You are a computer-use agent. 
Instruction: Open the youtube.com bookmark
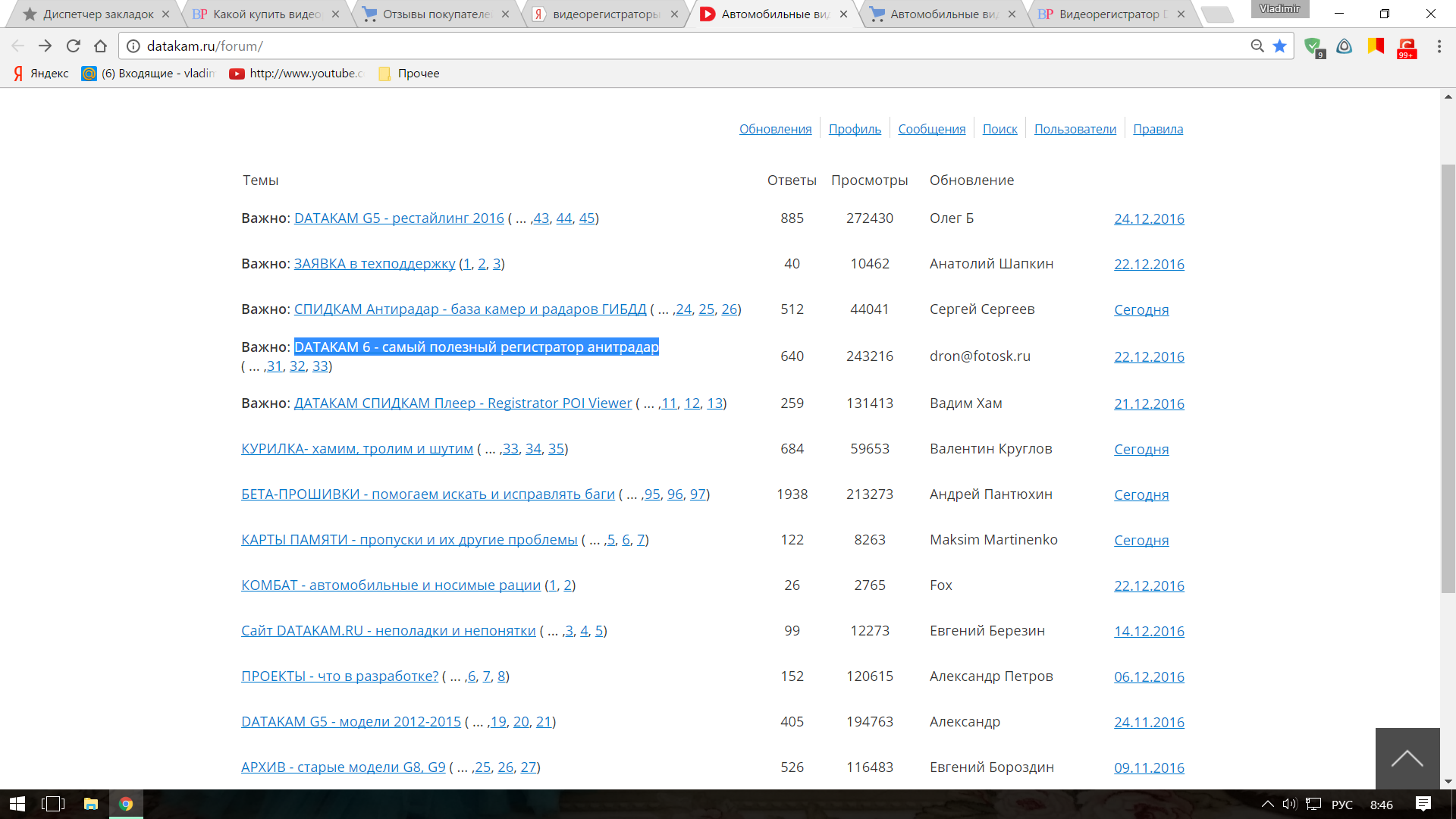(x=297, y=74)
